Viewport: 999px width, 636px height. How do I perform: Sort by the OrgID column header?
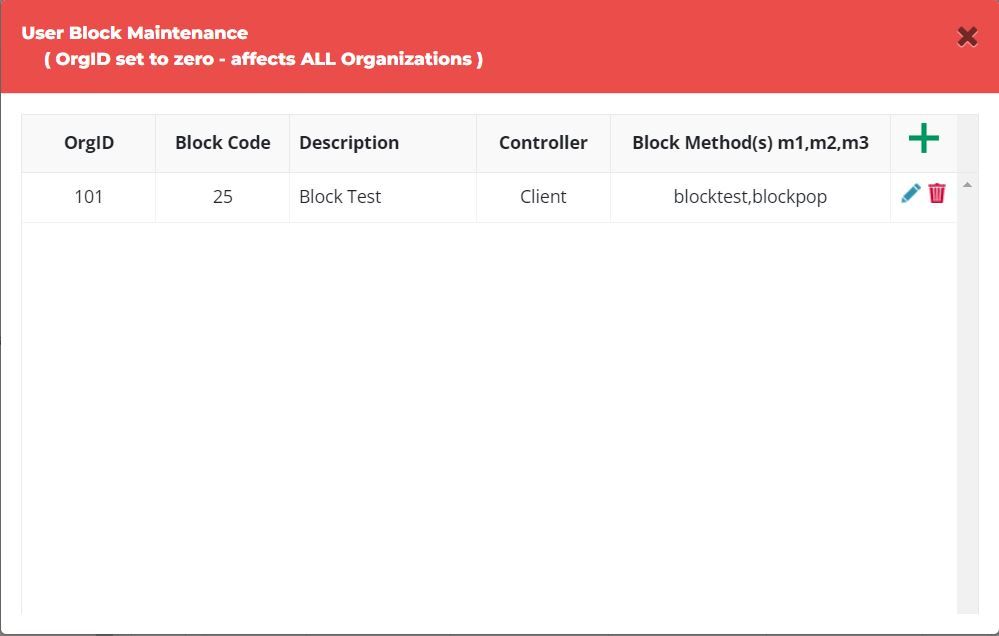pos(89,143)
